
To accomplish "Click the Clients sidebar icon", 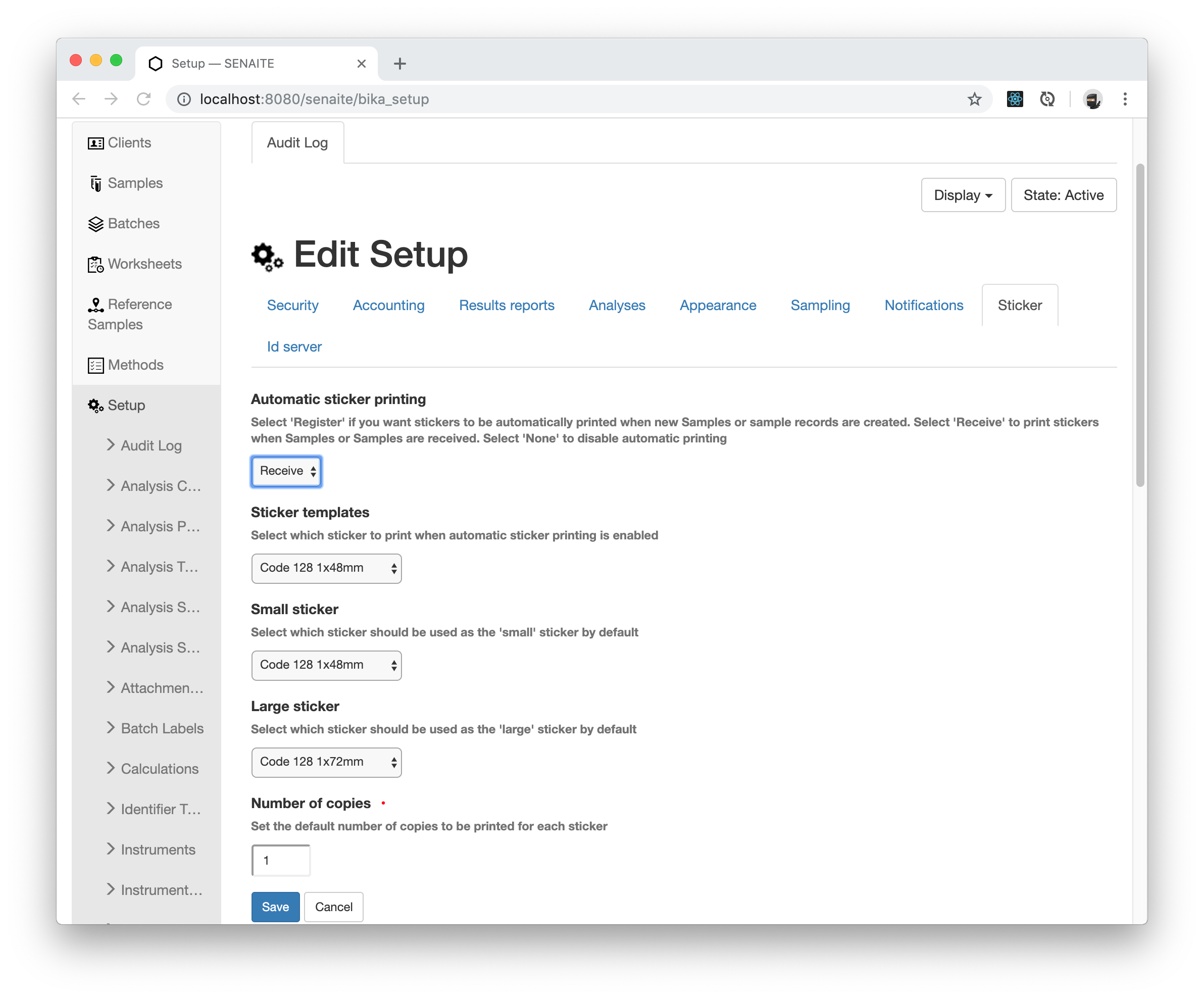I will point(96,142).
